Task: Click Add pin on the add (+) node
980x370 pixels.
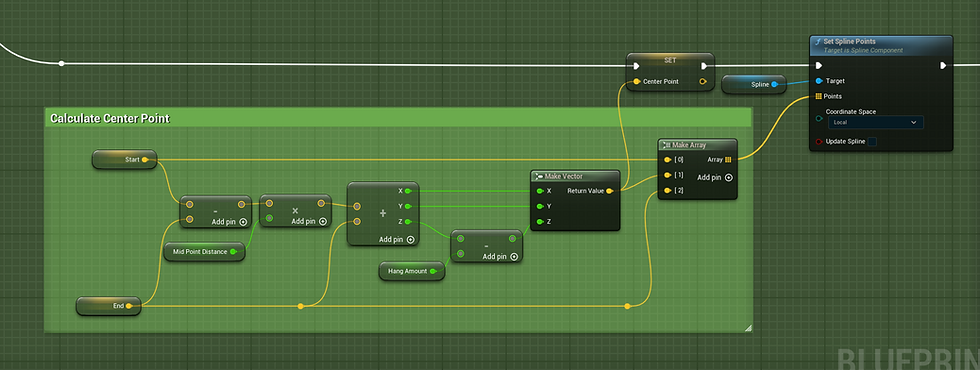Action: coord(396,240)
